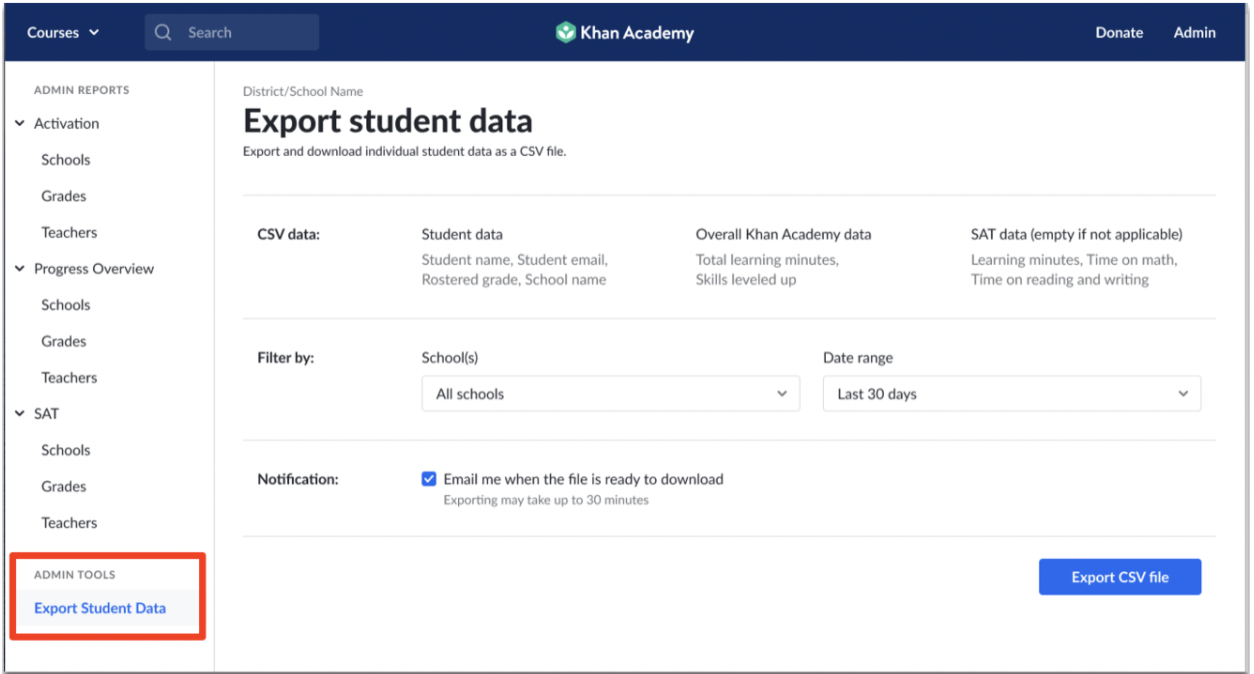The width and height of the screenshot is (1254, 674).
Task: Open the Progress Overview report
Action: 94,269
